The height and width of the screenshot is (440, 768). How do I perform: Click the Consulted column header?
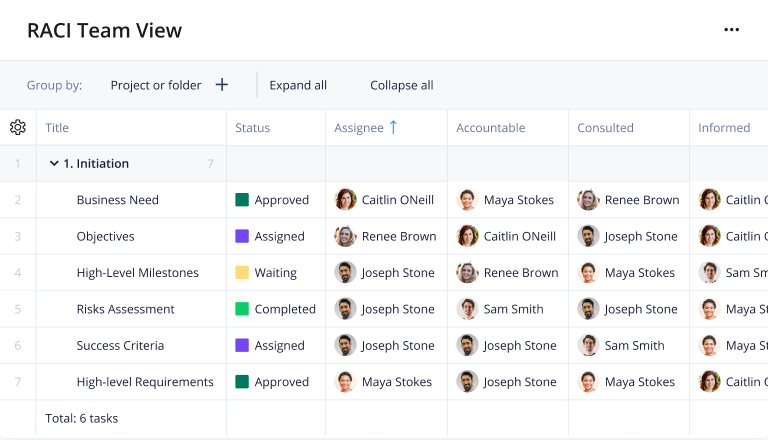tap(605, 128)
